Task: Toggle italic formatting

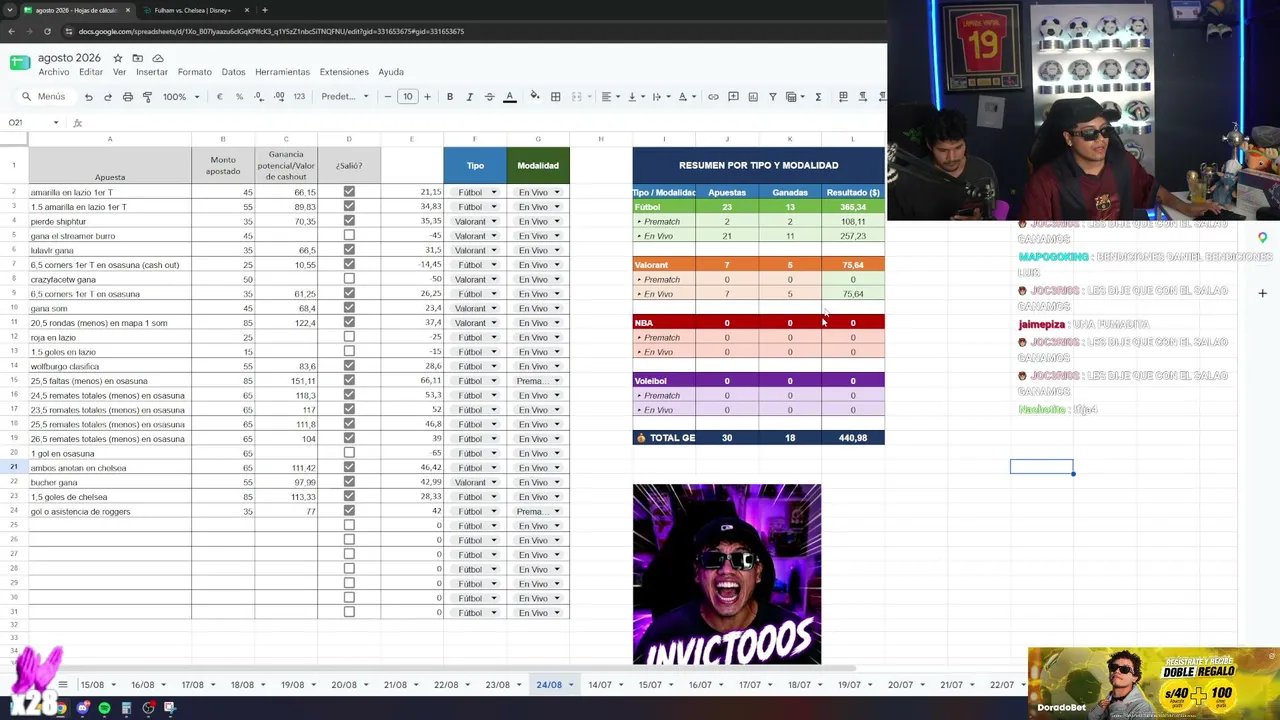Action: pyautogui.click(x=469, y=97)
